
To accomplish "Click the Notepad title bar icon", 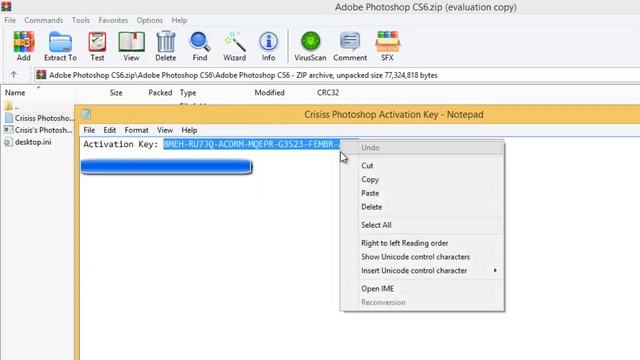I will (86, 114).
